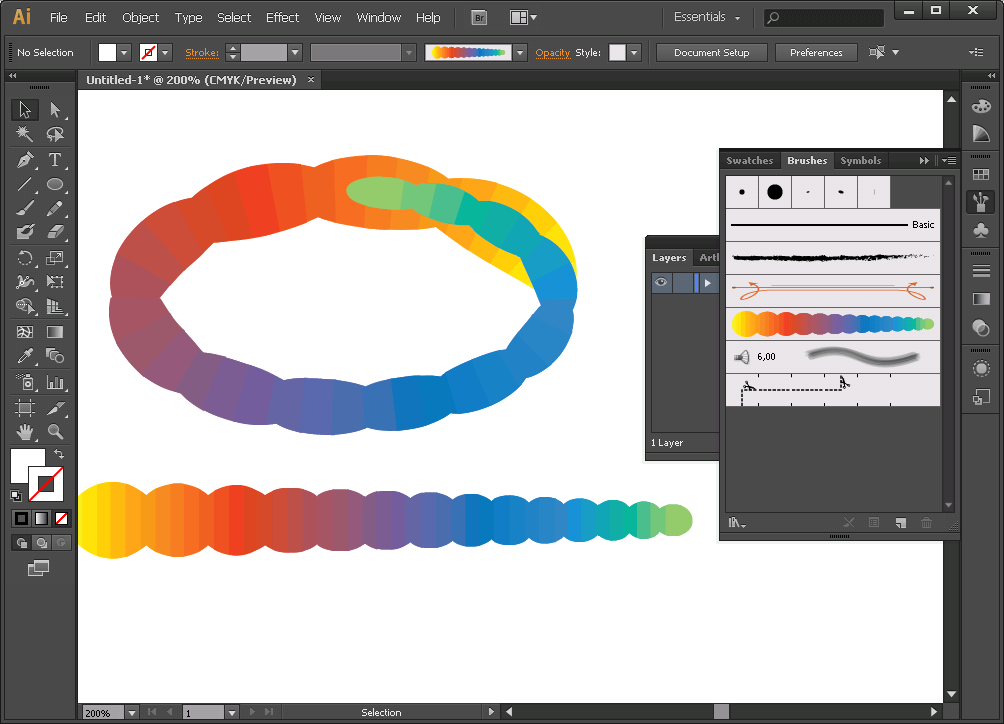Choose the Lasso tool

pyautogui.click(x=55, y=134)
